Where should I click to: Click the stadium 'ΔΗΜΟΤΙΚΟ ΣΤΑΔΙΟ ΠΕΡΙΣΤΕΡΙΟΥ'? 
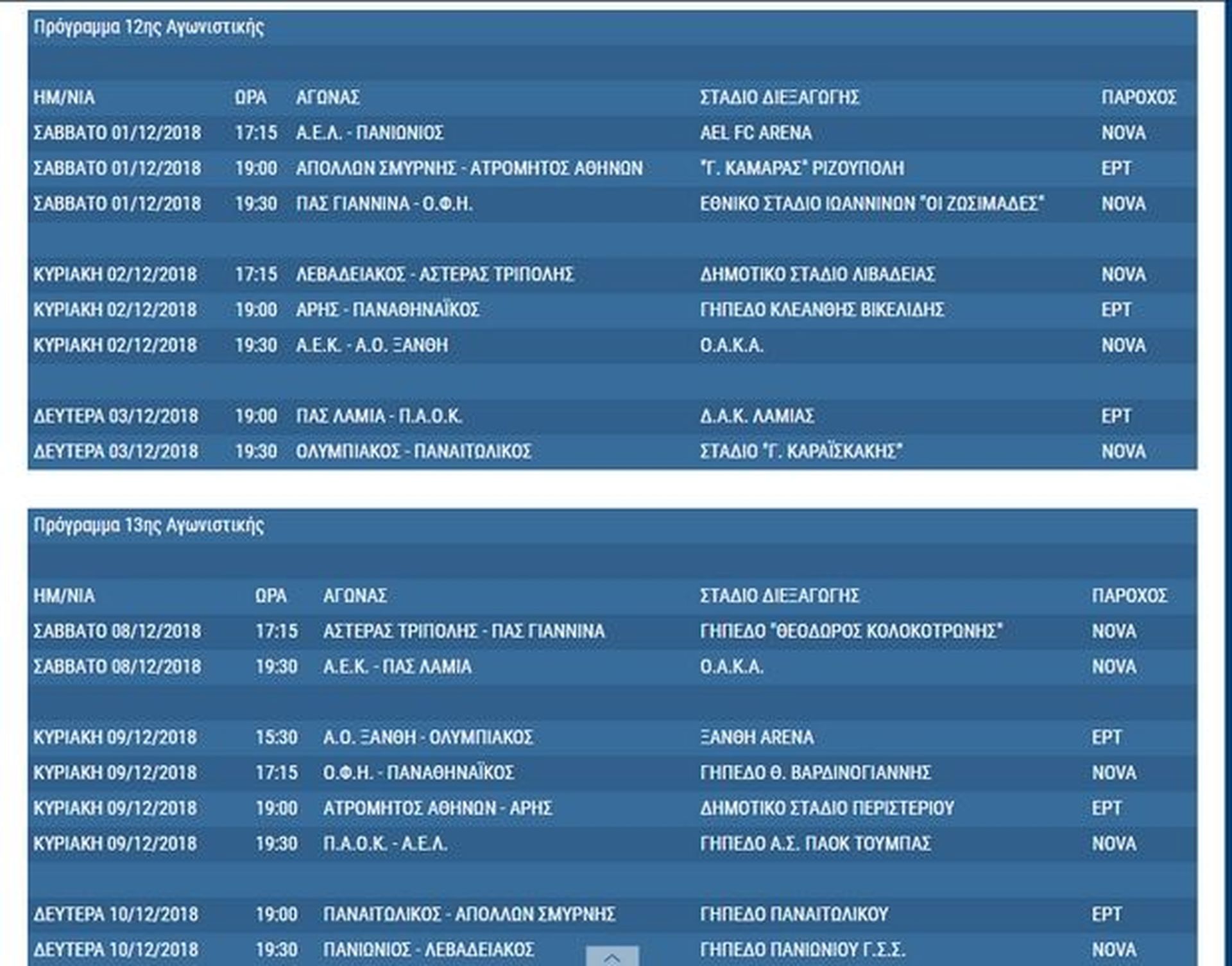(x=827, y=808)
